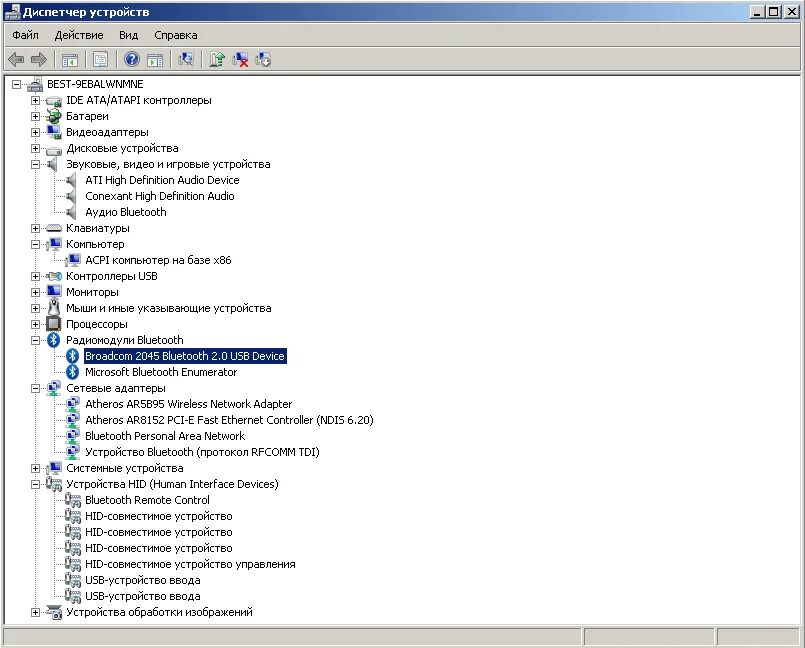Open the Вид menu

coord(128,35)
